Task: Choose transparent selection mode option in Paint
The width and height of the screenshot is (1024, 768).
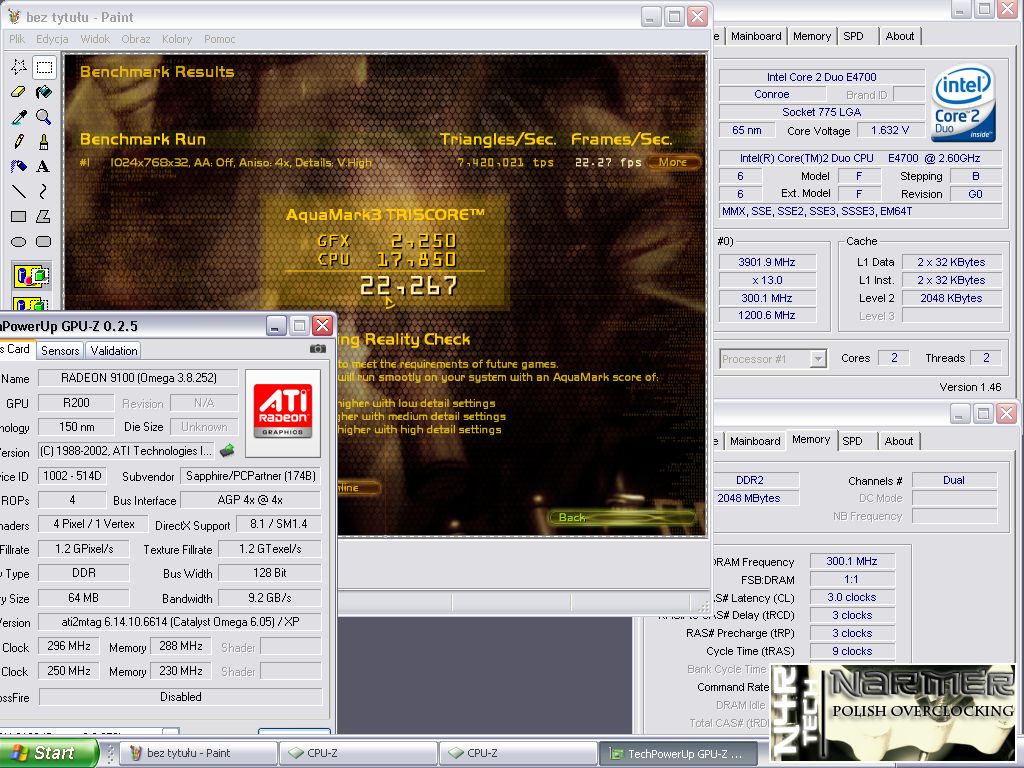Action: (x=31, y=304)
